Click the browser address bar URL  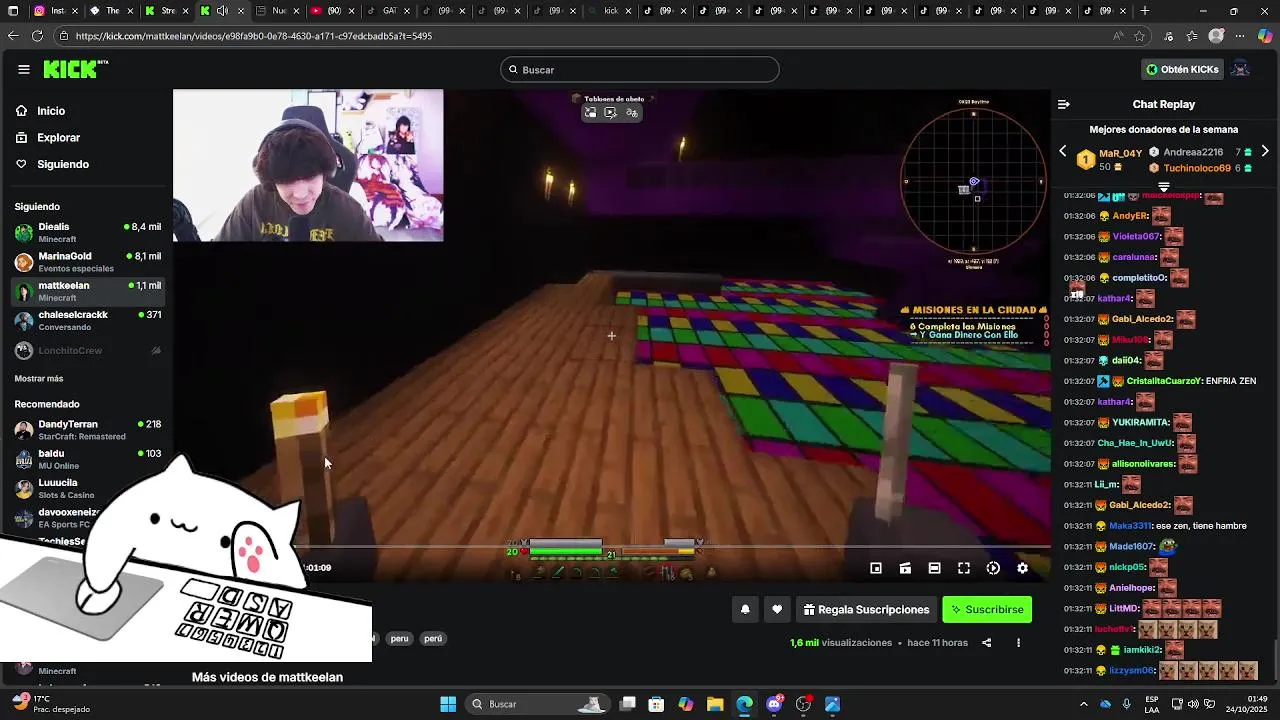[x=253, y=36]
